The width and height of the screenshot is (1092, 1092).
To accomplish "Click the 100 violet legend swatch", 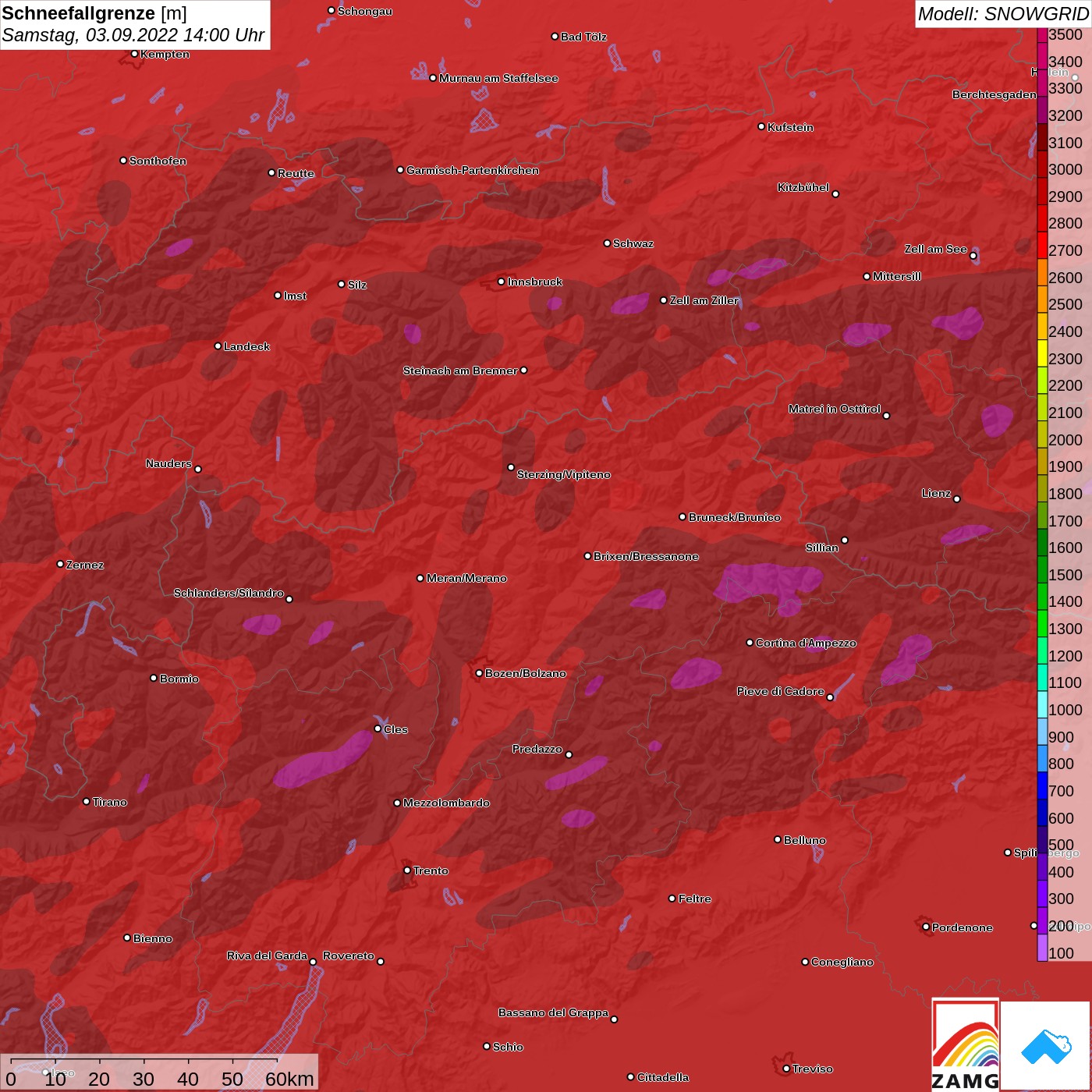I will point(1042,948).
